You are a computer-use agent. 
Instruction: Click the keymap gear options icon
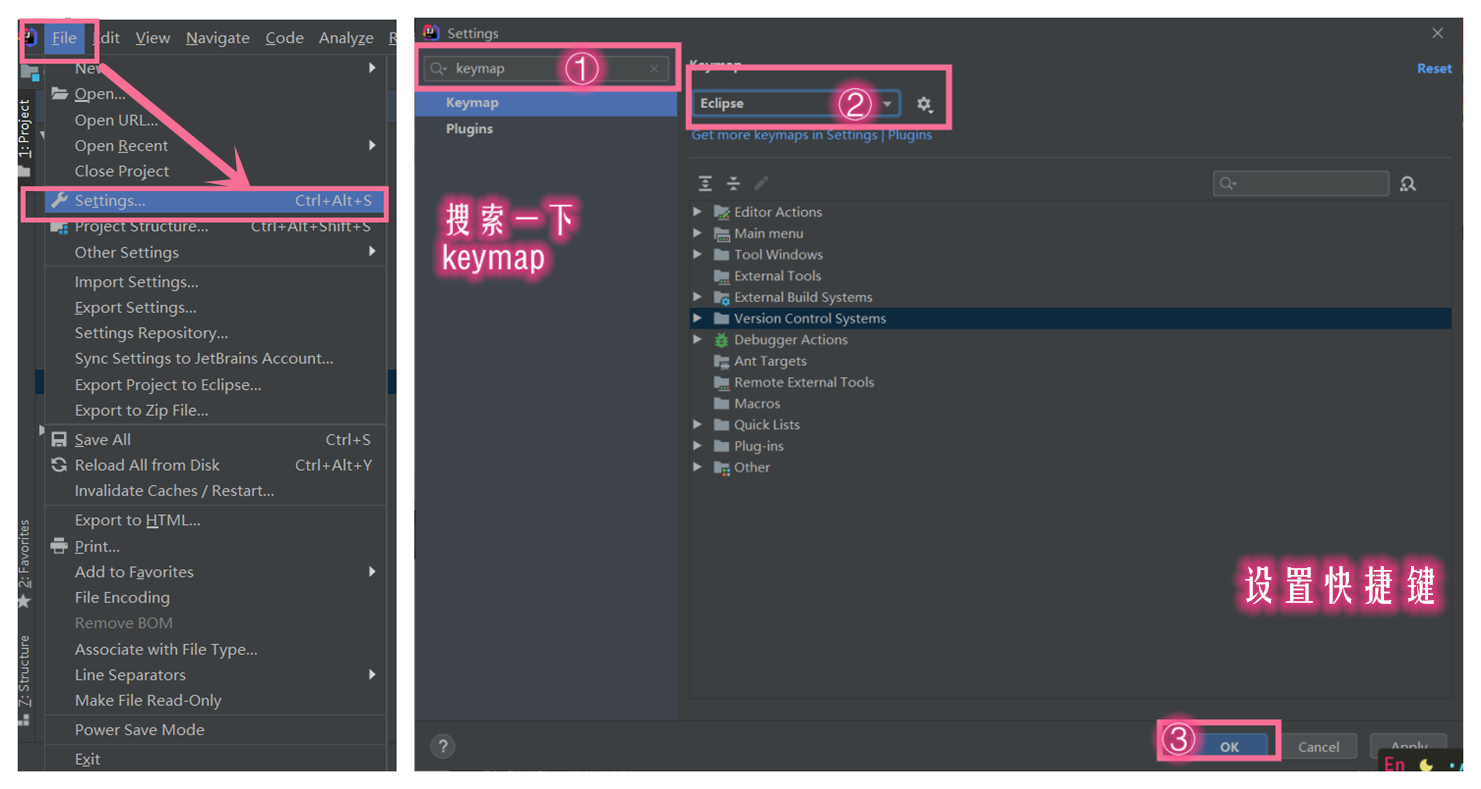point(924,104)
